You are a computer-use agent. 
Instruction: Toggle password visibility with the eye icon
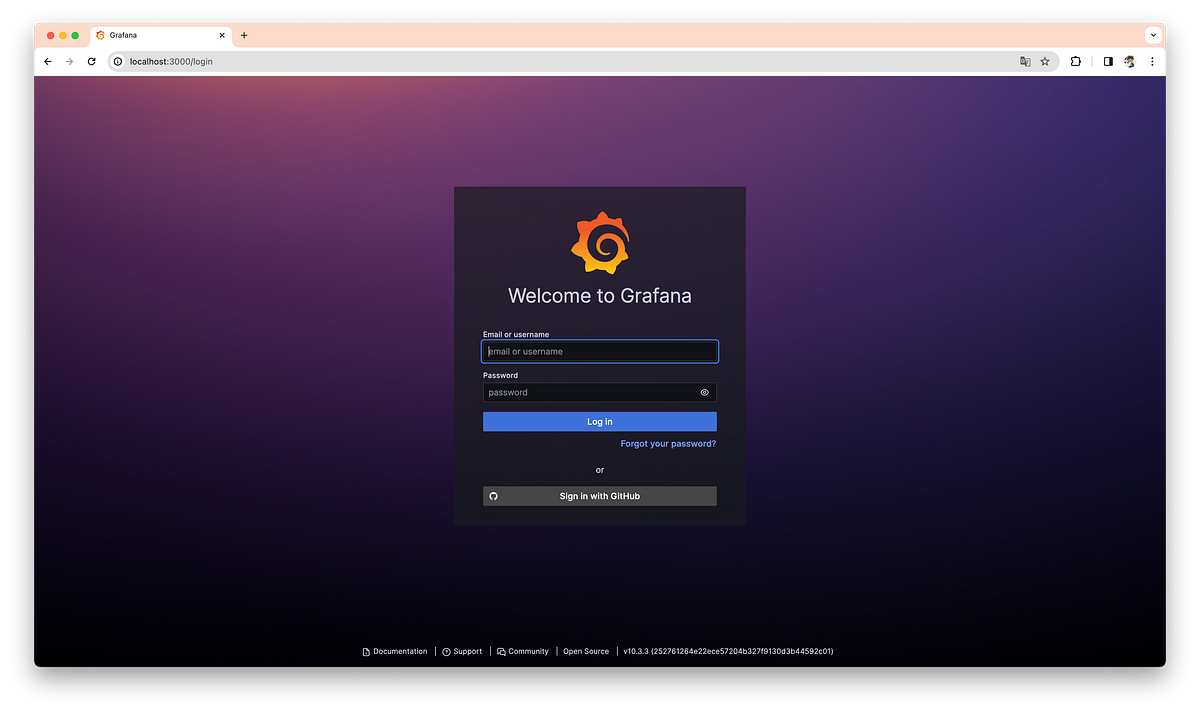(704, 392)
